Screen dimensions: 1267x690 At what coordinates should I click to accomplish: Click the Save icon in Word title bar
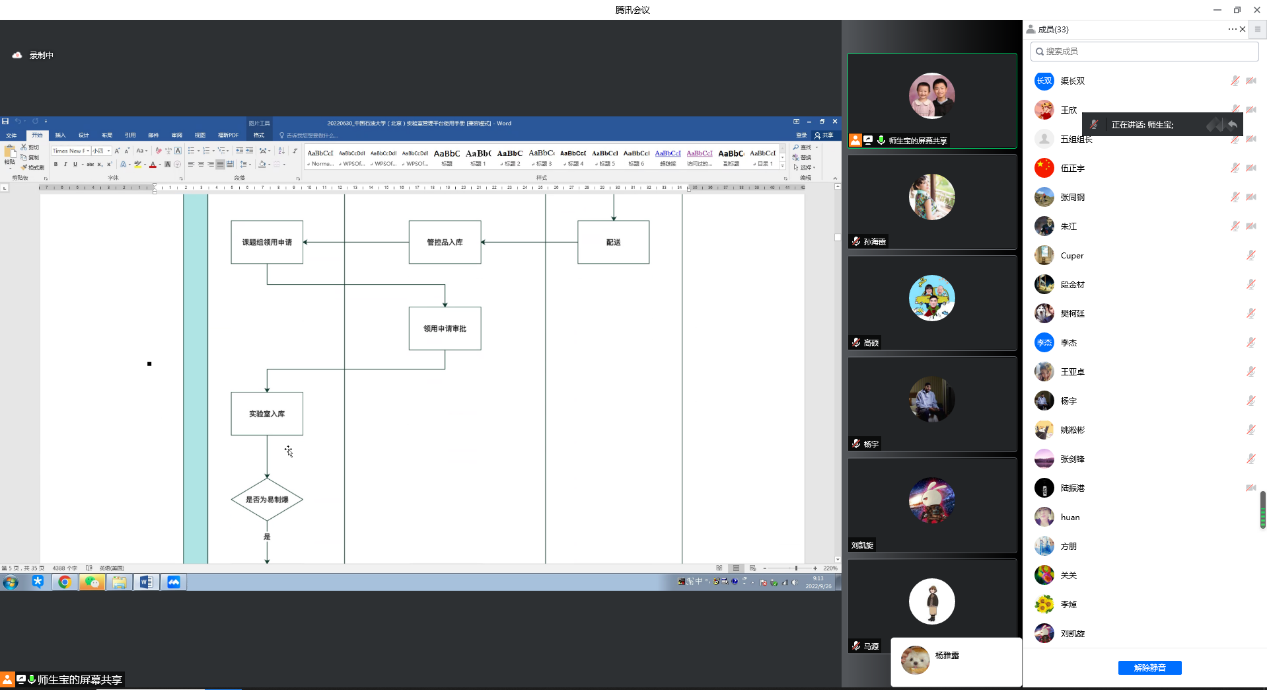coord(6,122)
